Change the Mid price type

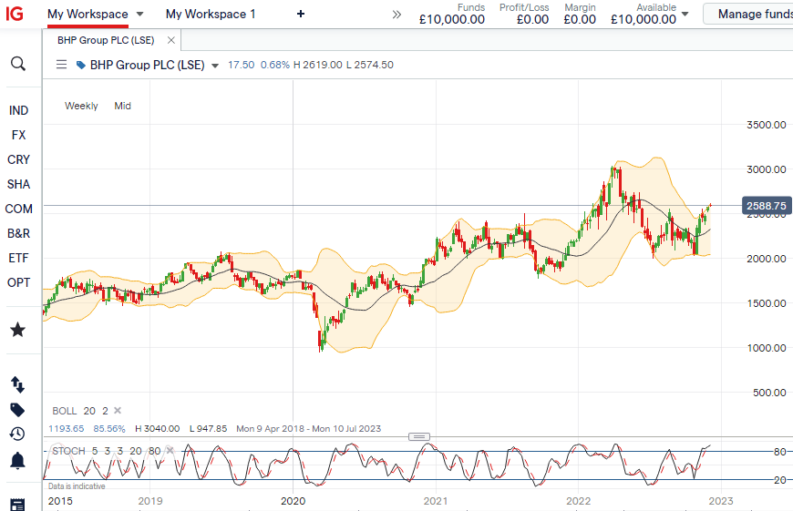pos(122,106)
